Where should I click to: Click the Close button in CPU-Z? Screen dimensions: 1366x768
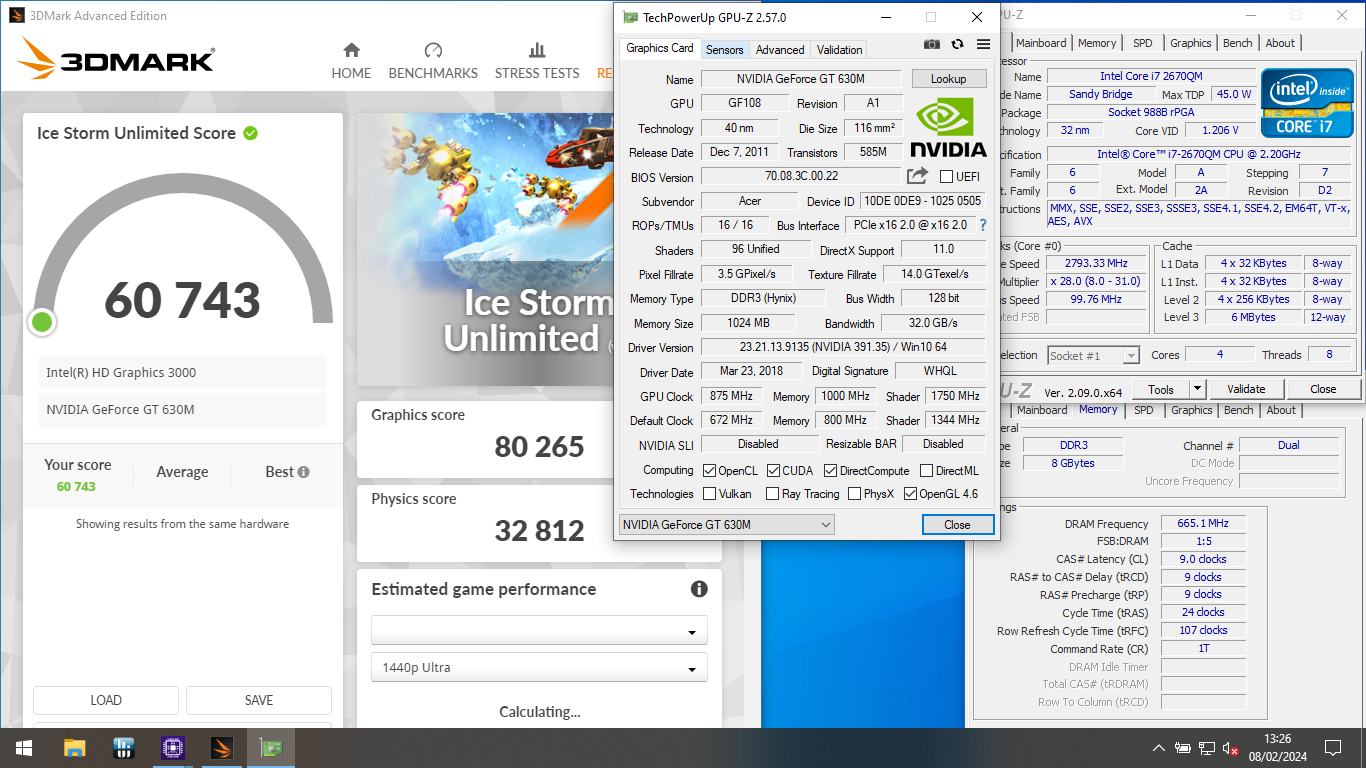coord(1323,389)
